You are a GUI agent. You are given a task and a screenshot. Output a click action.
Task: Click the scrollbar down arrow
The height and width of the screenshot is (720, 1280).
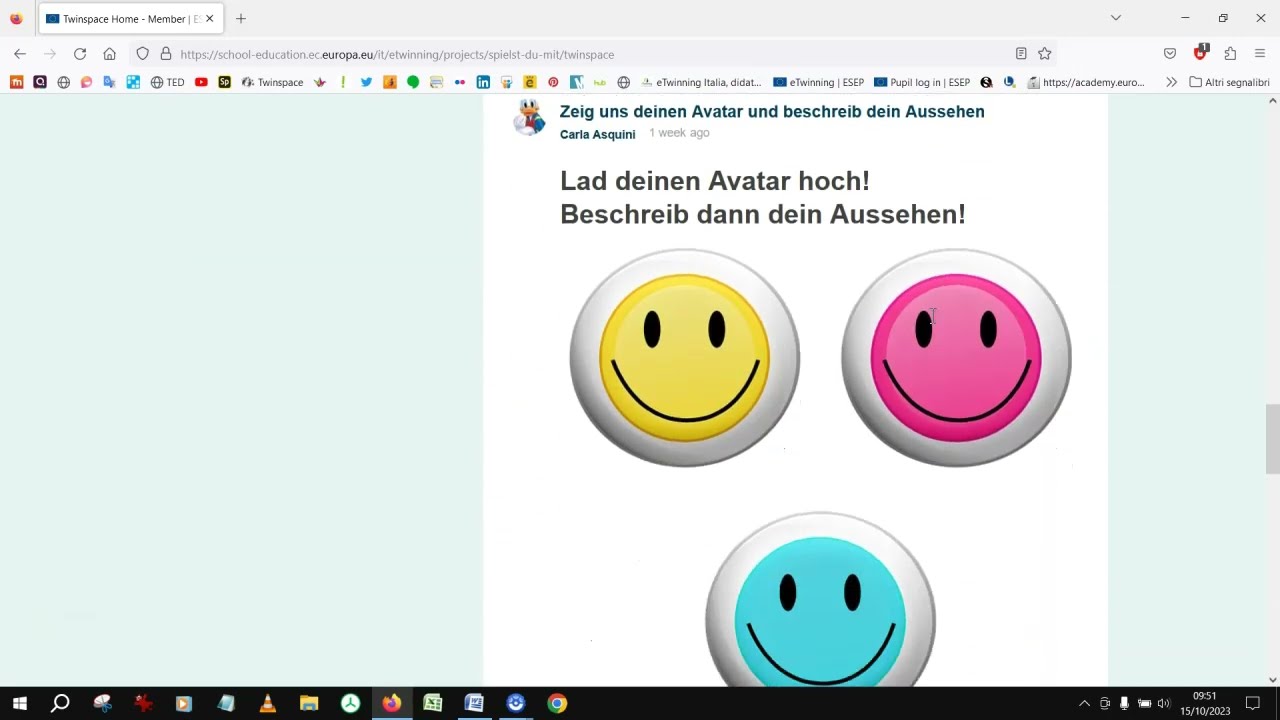click(x=1272, y=680)
